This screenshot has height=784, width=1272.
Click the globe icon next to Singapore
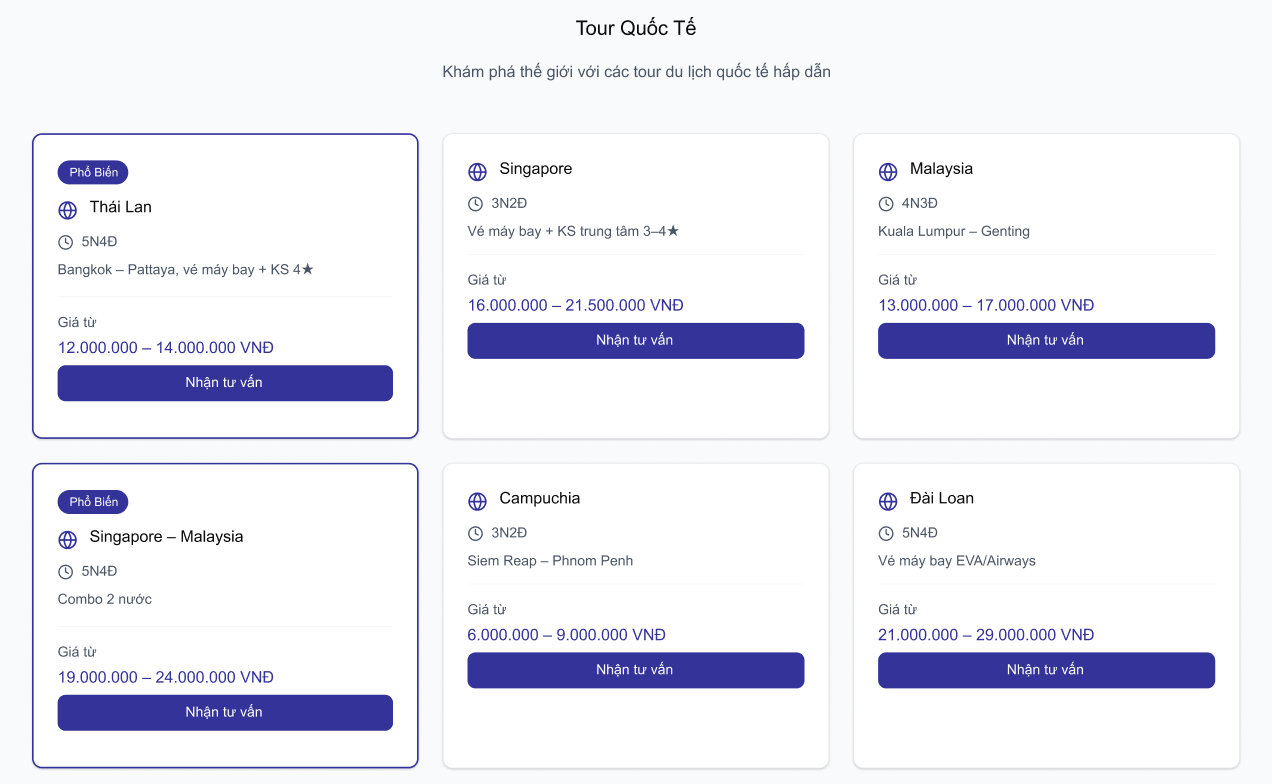[477, 172]
